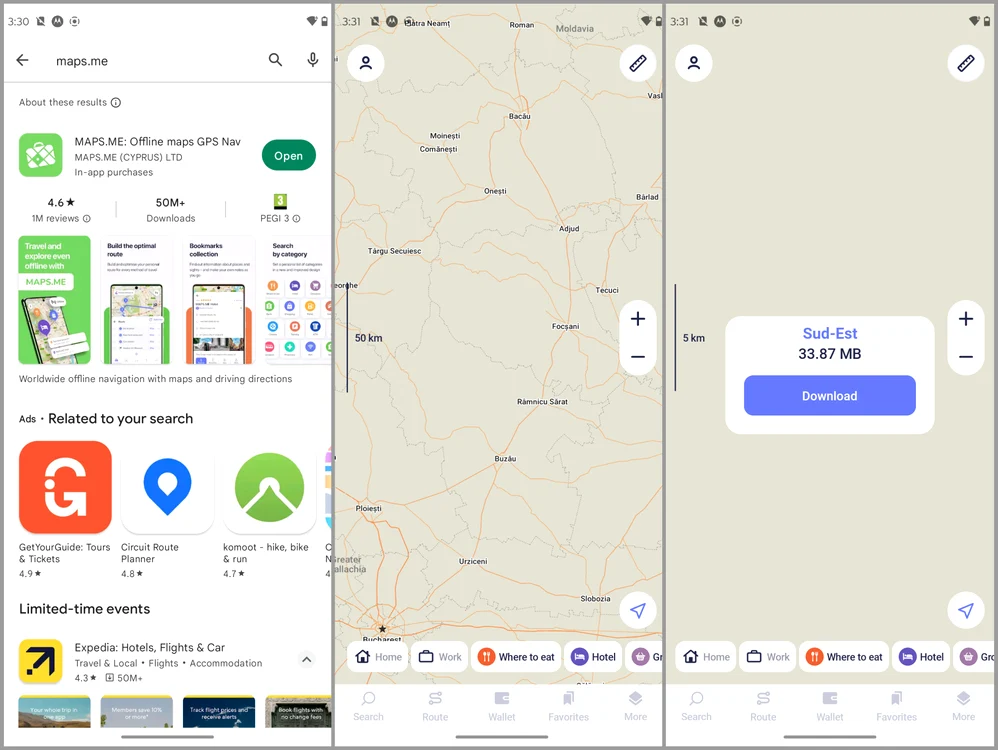This screenshot has width=998, height=750.
Task: Tap info icon next to 1M reviews
Action: pyautogui.click(x=87, y=218)
